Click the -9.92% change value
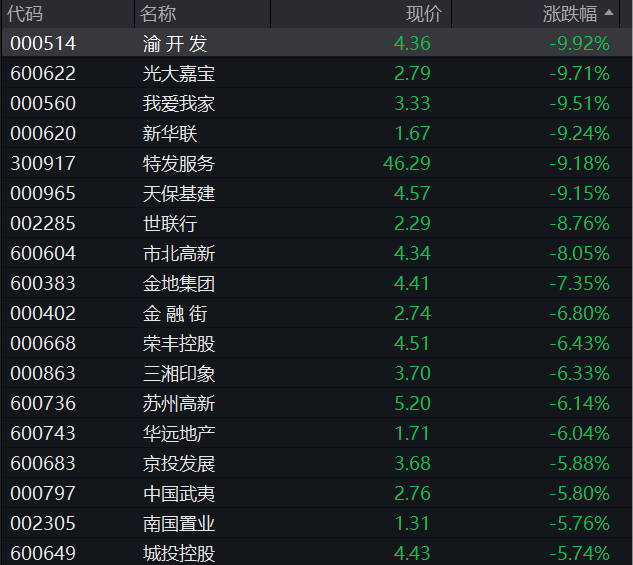 580,44
